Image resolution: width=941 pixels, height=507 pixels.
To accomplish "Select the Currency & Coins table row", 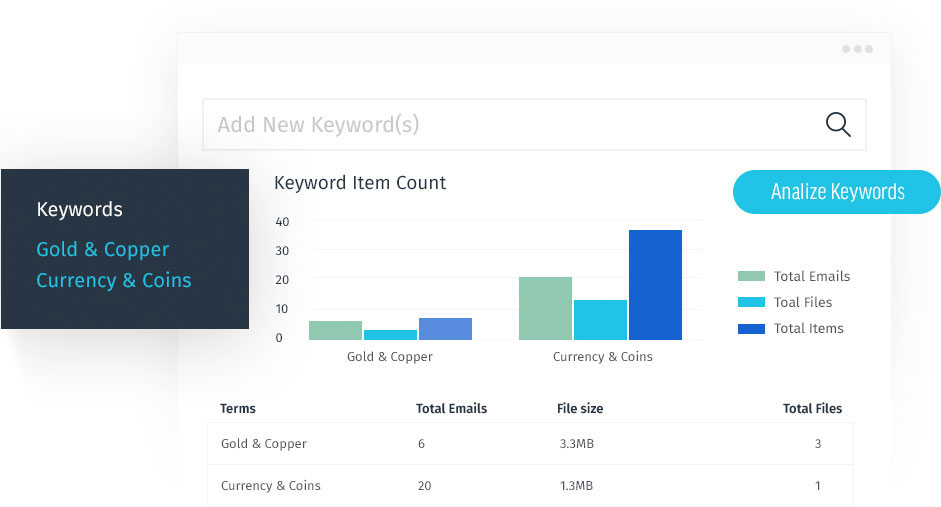I will coord(530,485).
